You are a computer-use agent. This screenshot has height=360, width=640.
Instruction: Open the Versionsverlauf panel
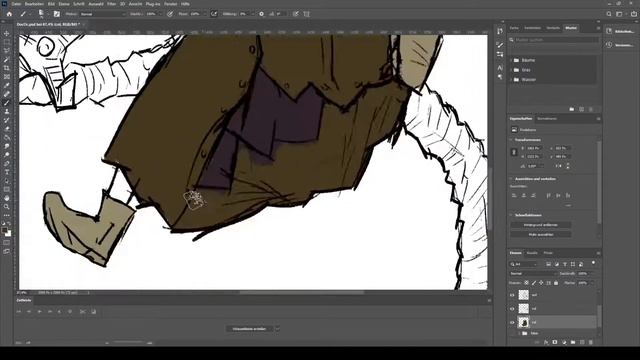(621, 45)
